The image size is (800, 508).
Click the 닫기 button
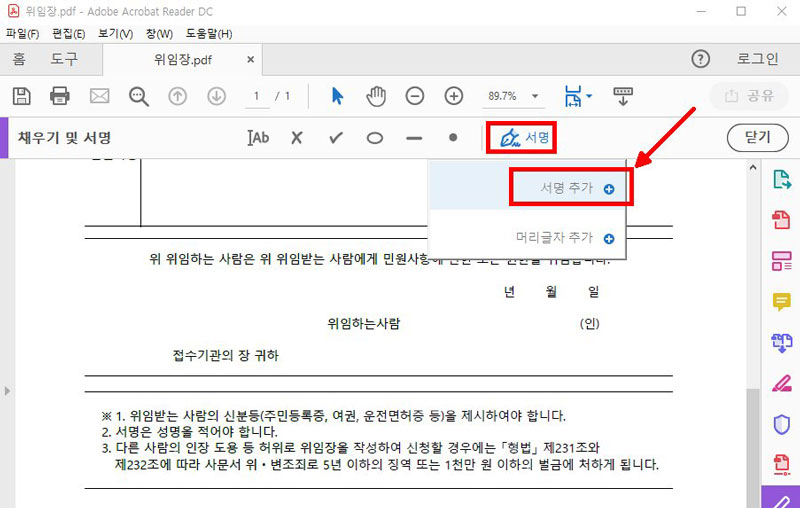pyautogui.click(x=759, y=138)
